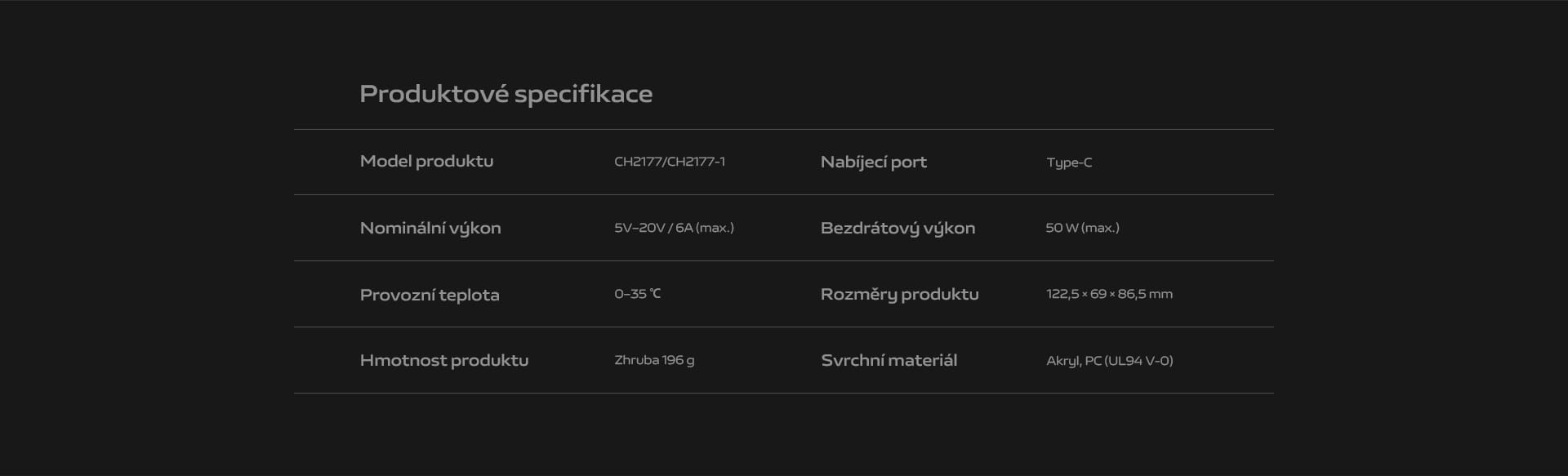This screenshot has height=476, width=1568.
Task: Click the Produktové specifikace heading
Action: (x=506, y=95)
